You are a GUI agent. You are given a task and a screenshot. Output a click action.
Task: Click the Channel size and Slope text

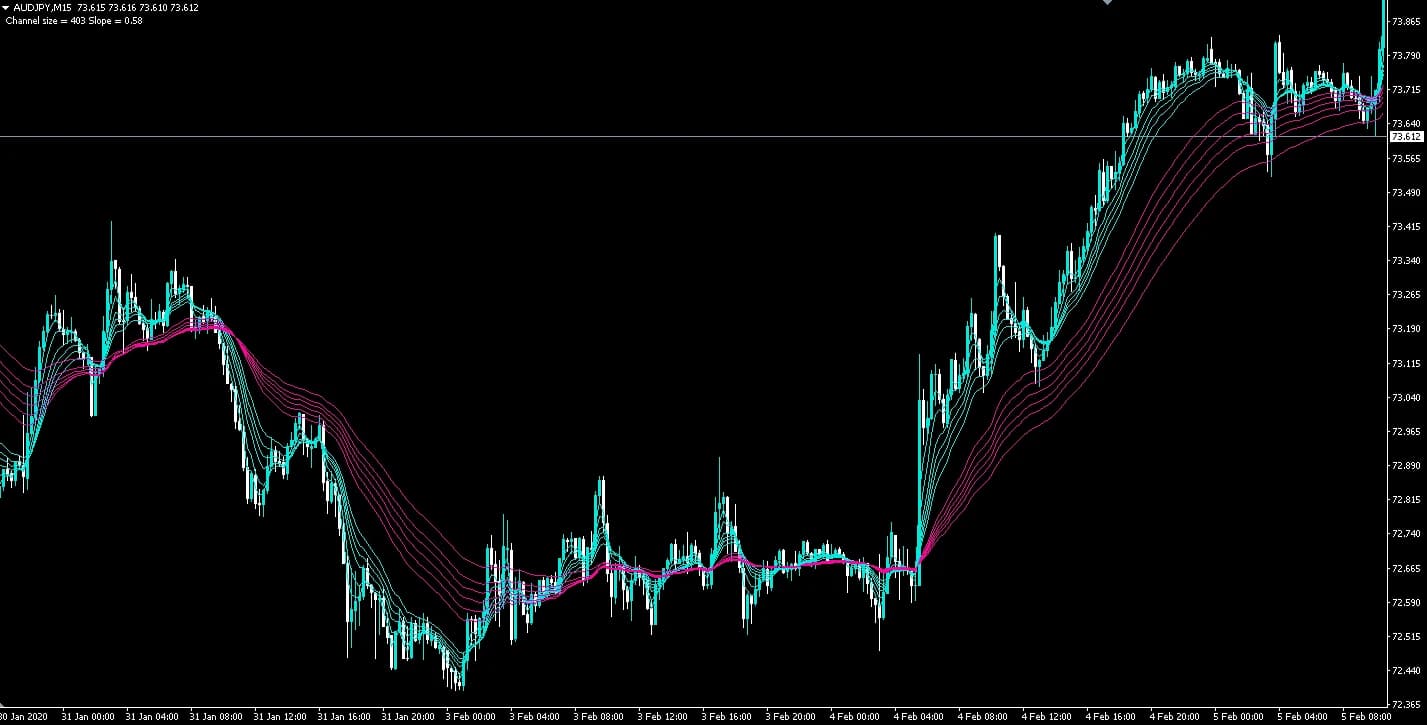coord(74,20)
